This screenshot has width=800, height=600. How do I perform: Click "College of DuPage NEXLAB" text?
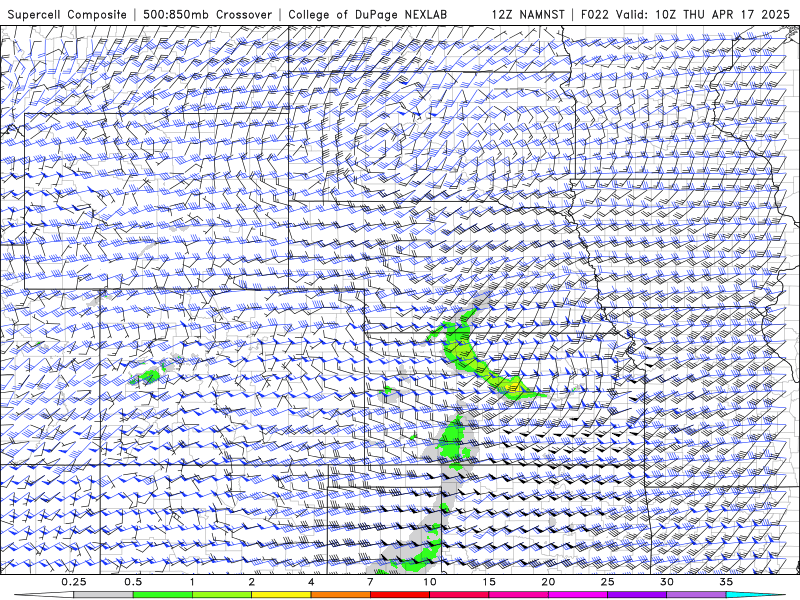pyautogui.click(x=367, y=15)
